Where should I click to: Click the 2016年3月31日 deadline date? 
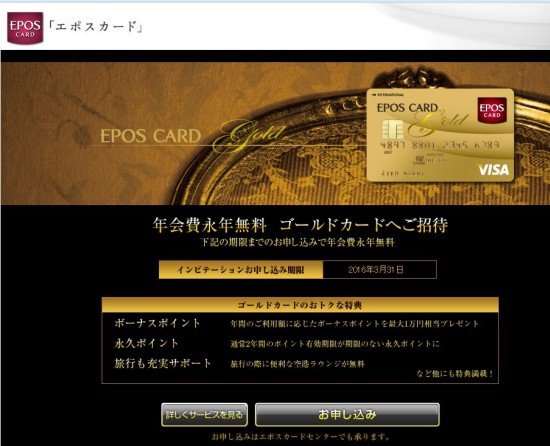(376, 270)
